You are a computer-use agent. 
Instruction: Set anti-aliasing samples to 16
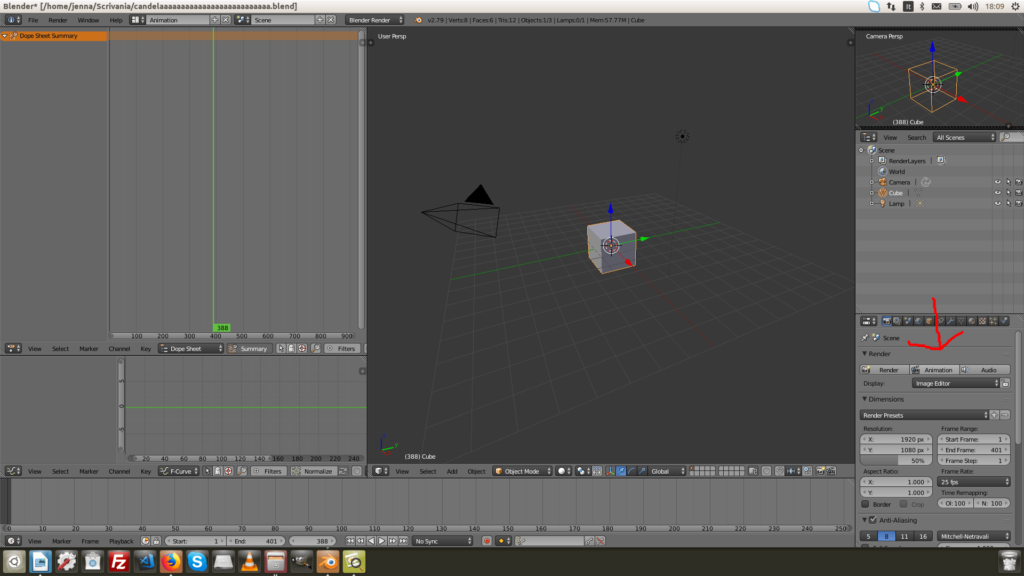[923, 536]
